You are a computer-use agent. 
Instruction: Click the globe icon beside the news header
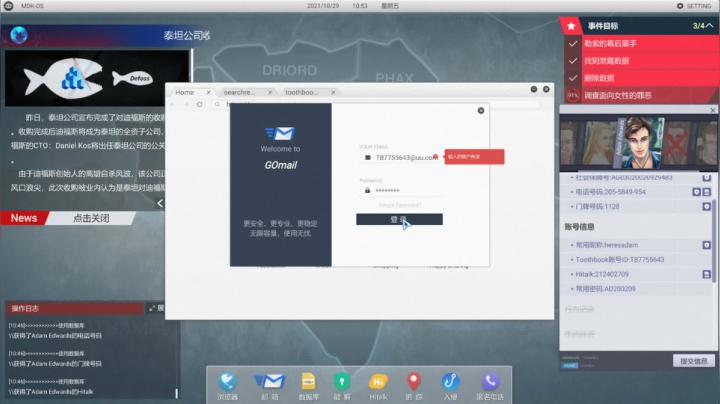[19, 35]
